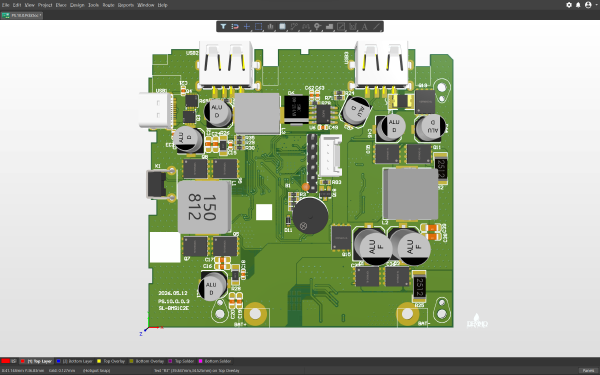Select the Top Overlay layer tab
The width and height of the screenshot is (600, 375).
click(x=111, y=361)
